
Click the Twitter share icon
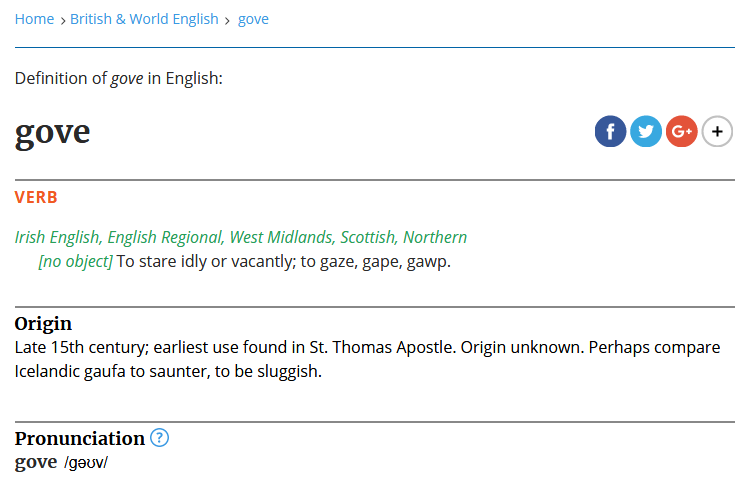[646, 131]
